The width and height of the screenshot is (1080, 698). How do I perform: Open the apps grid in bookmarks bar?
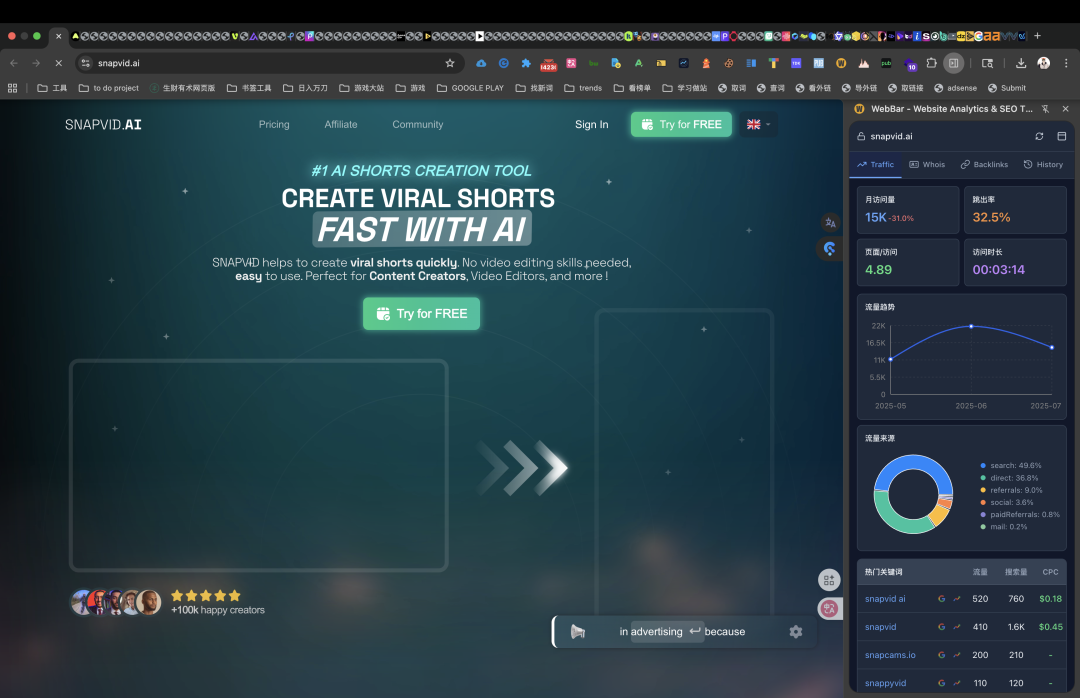[12, 88]
